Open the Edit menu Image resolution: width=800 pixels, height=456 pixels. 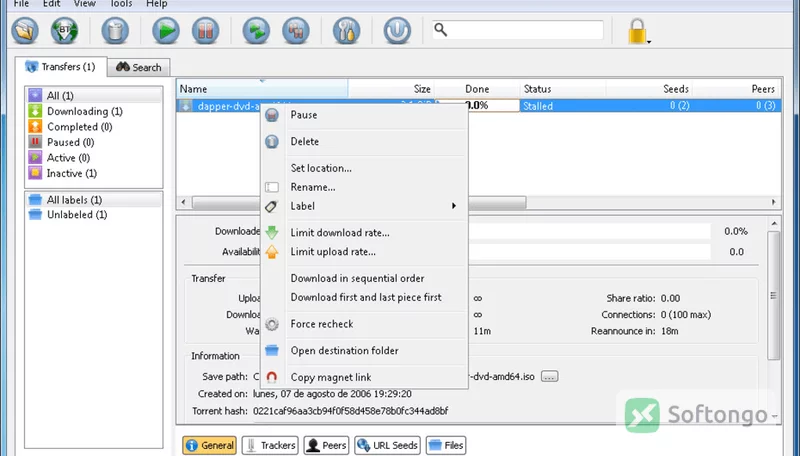(x=52, y=4)
